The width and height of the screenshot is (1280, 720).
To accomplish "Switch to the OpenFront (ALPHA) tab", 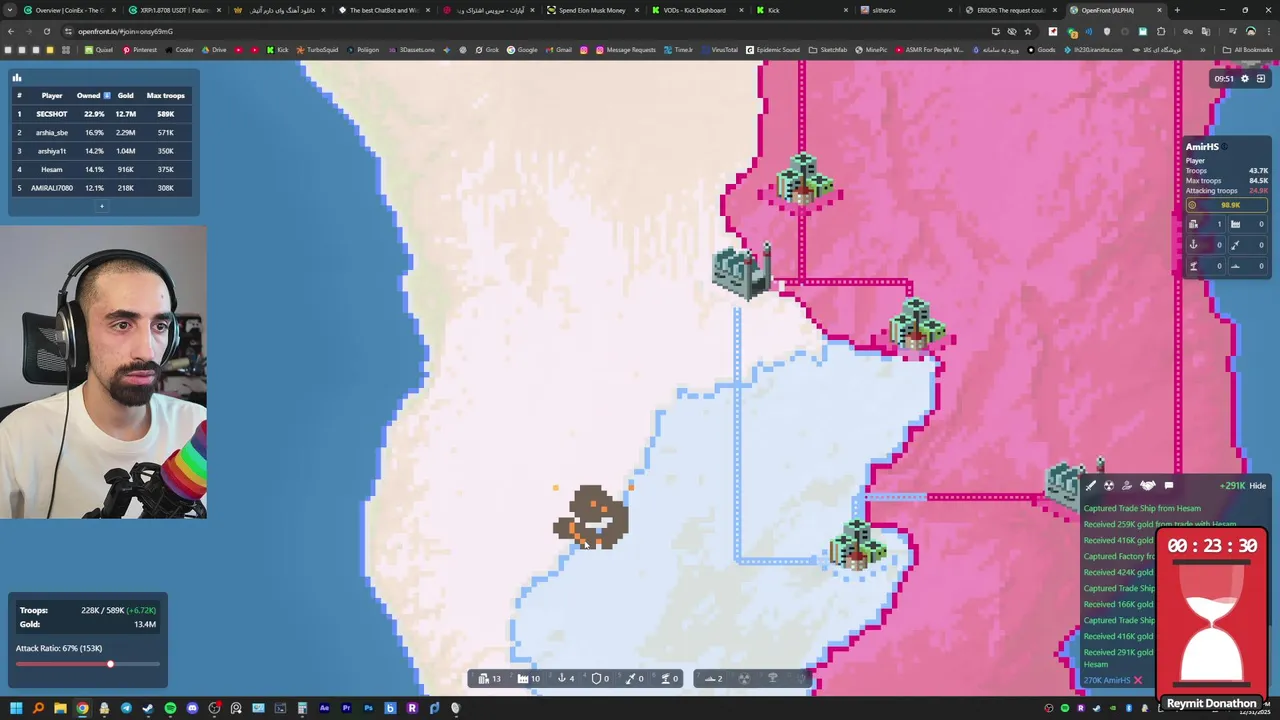I will pos(1114,10).
